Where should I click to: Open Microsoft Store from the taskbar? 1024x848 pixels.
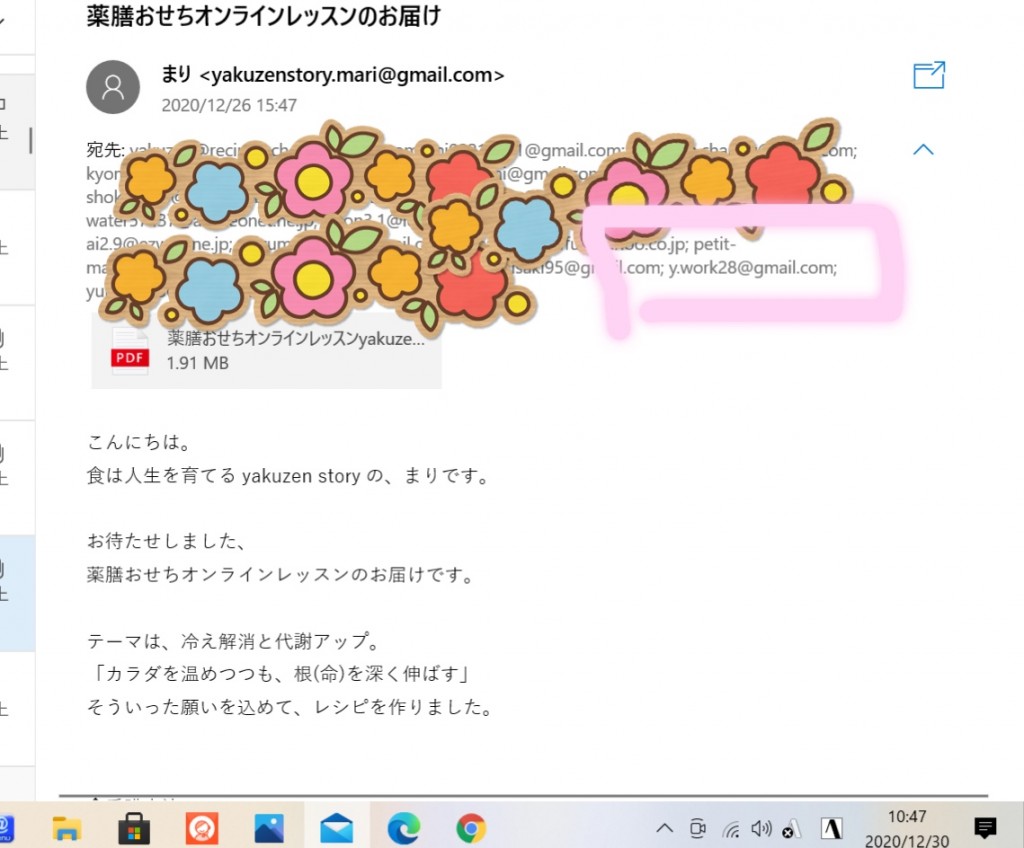(134, 828)
